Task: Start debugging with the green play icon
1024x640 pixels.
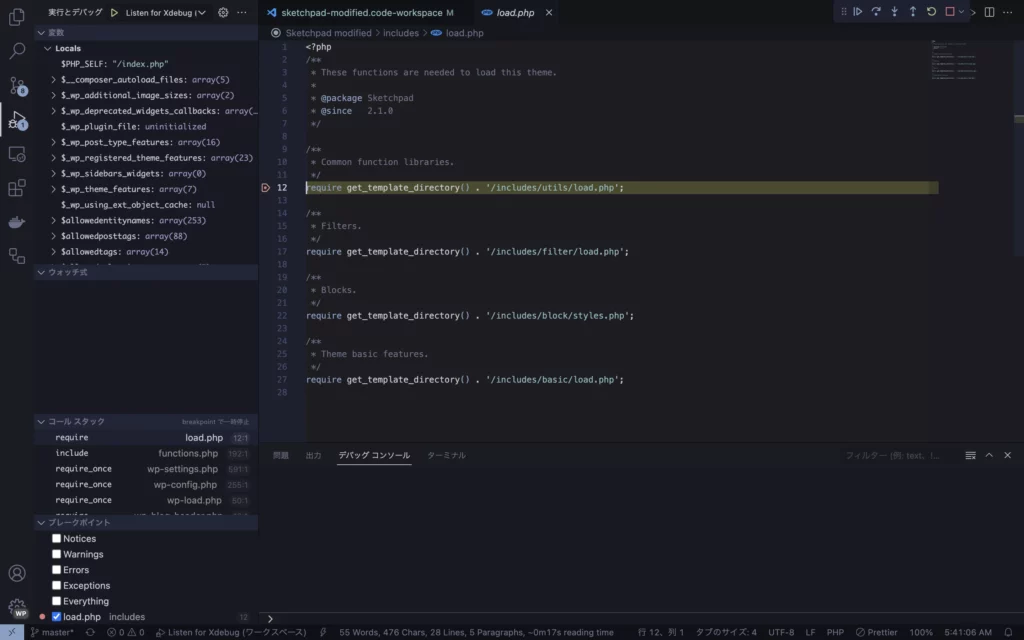Action: (114, 12)
